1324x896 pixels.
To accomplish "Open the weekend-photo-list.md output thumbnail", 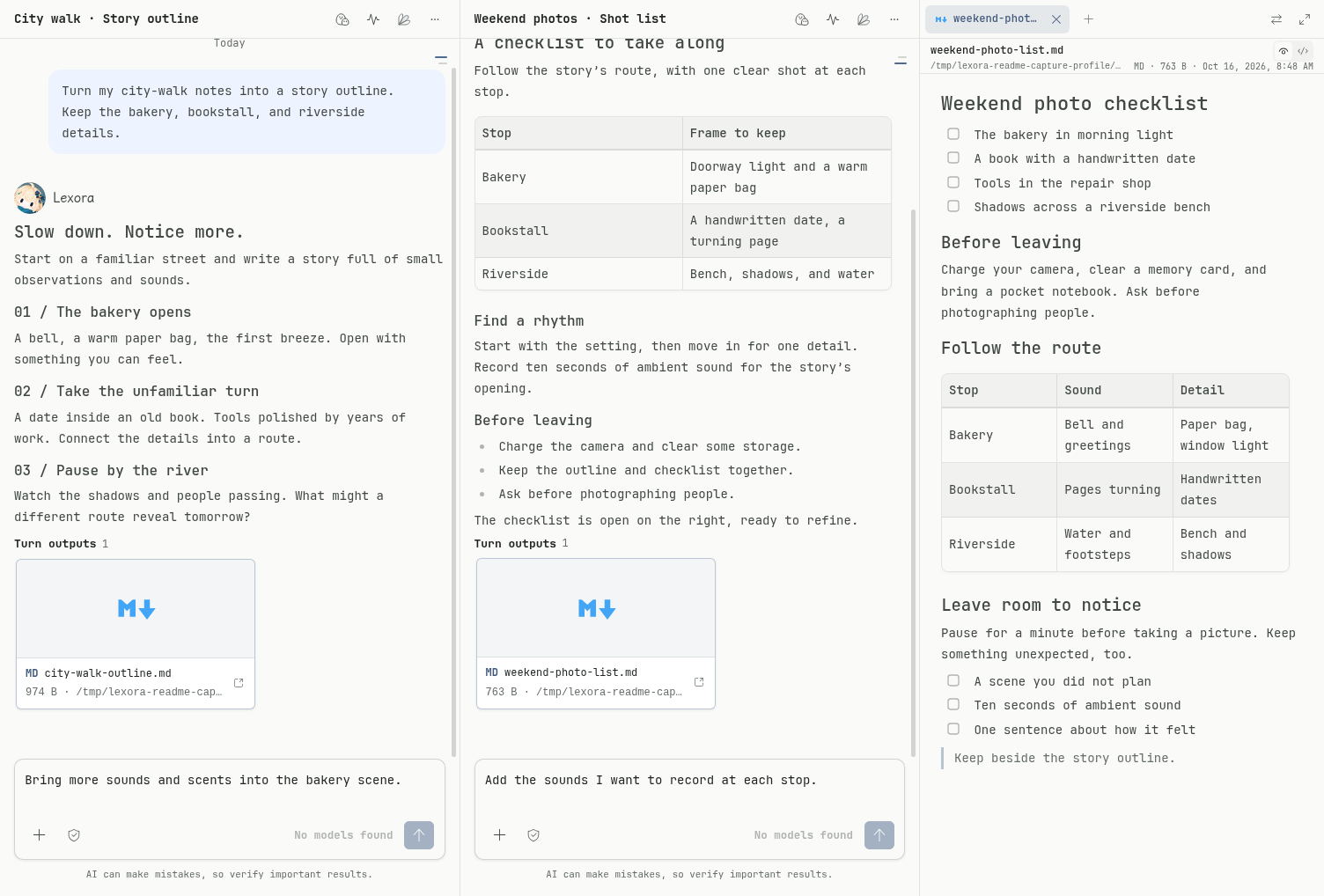I will tap(596, 608).
